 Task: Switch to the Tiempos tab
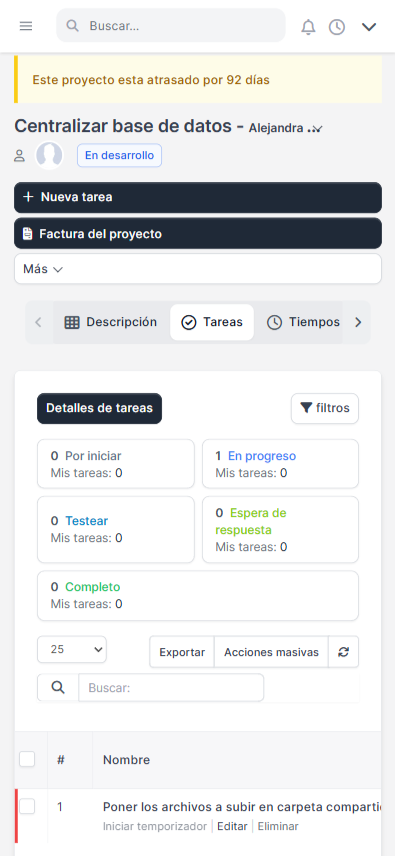click(x=303, y=322)
